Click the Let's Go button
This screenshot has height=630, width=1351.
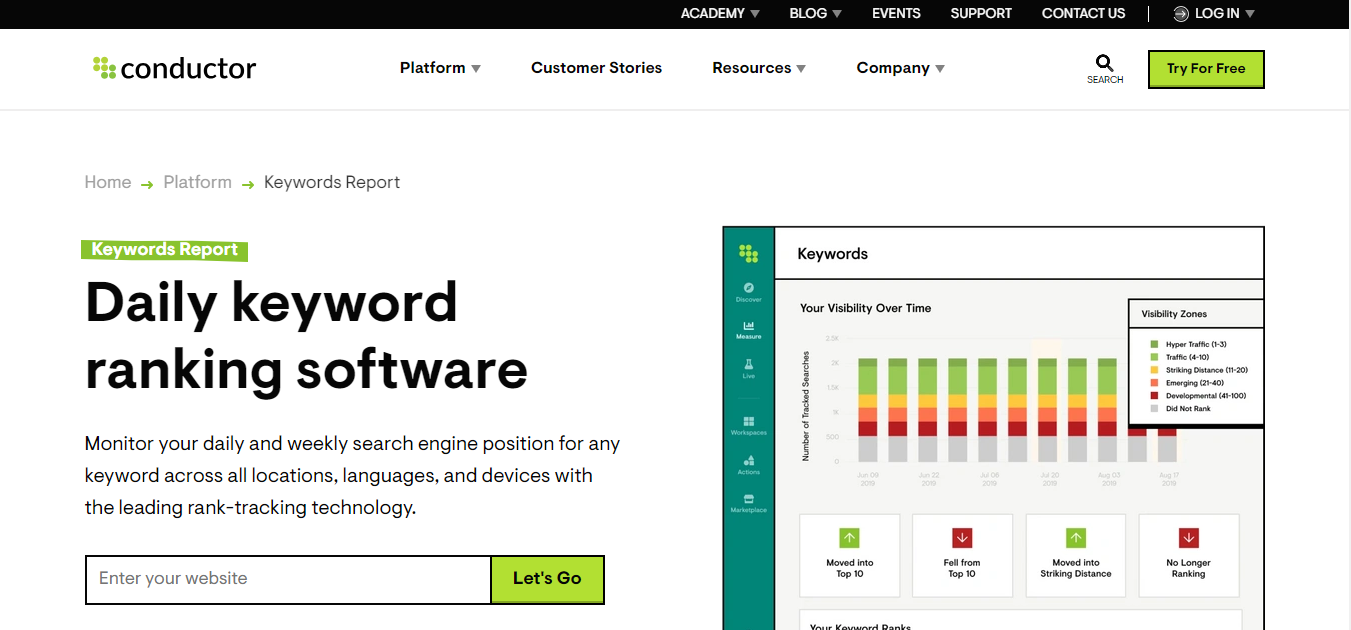[547, 579]
